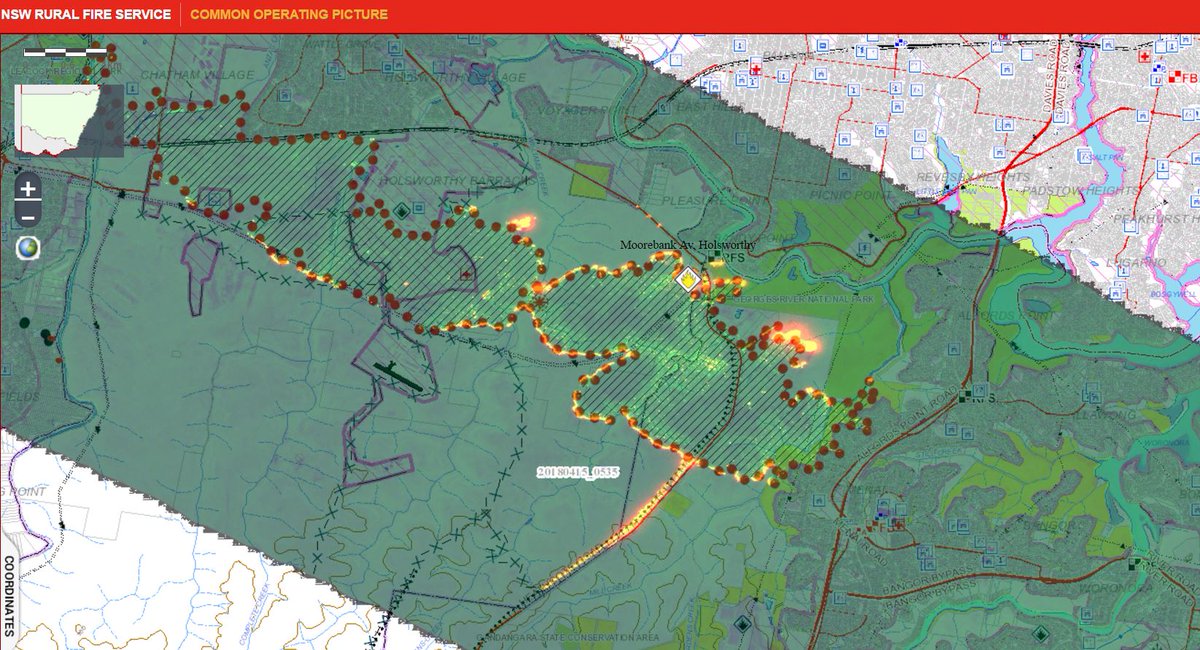Click the red cross icon beside FB marker
The image size is (1200, 650).
point(1143,58)
